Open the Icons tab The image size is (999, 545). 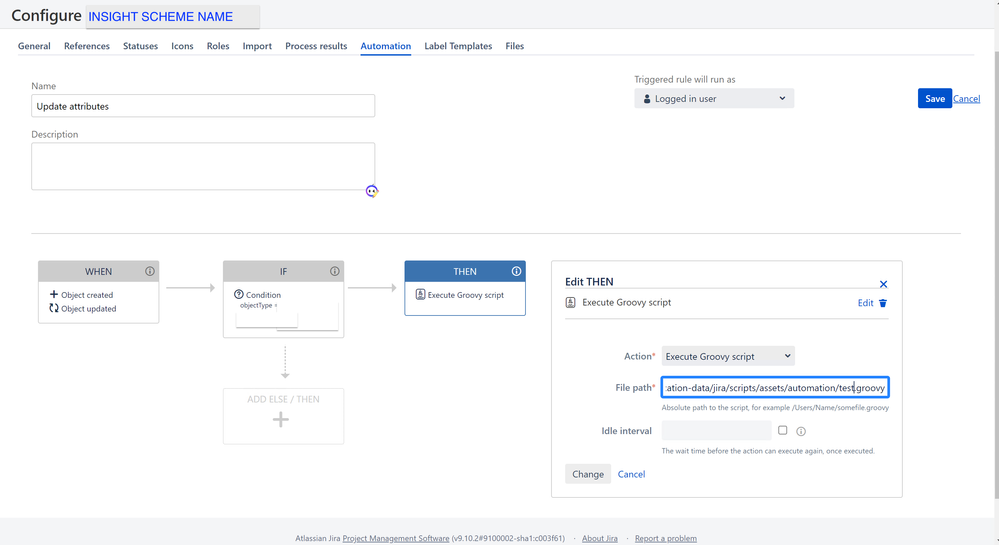point(182,46)
